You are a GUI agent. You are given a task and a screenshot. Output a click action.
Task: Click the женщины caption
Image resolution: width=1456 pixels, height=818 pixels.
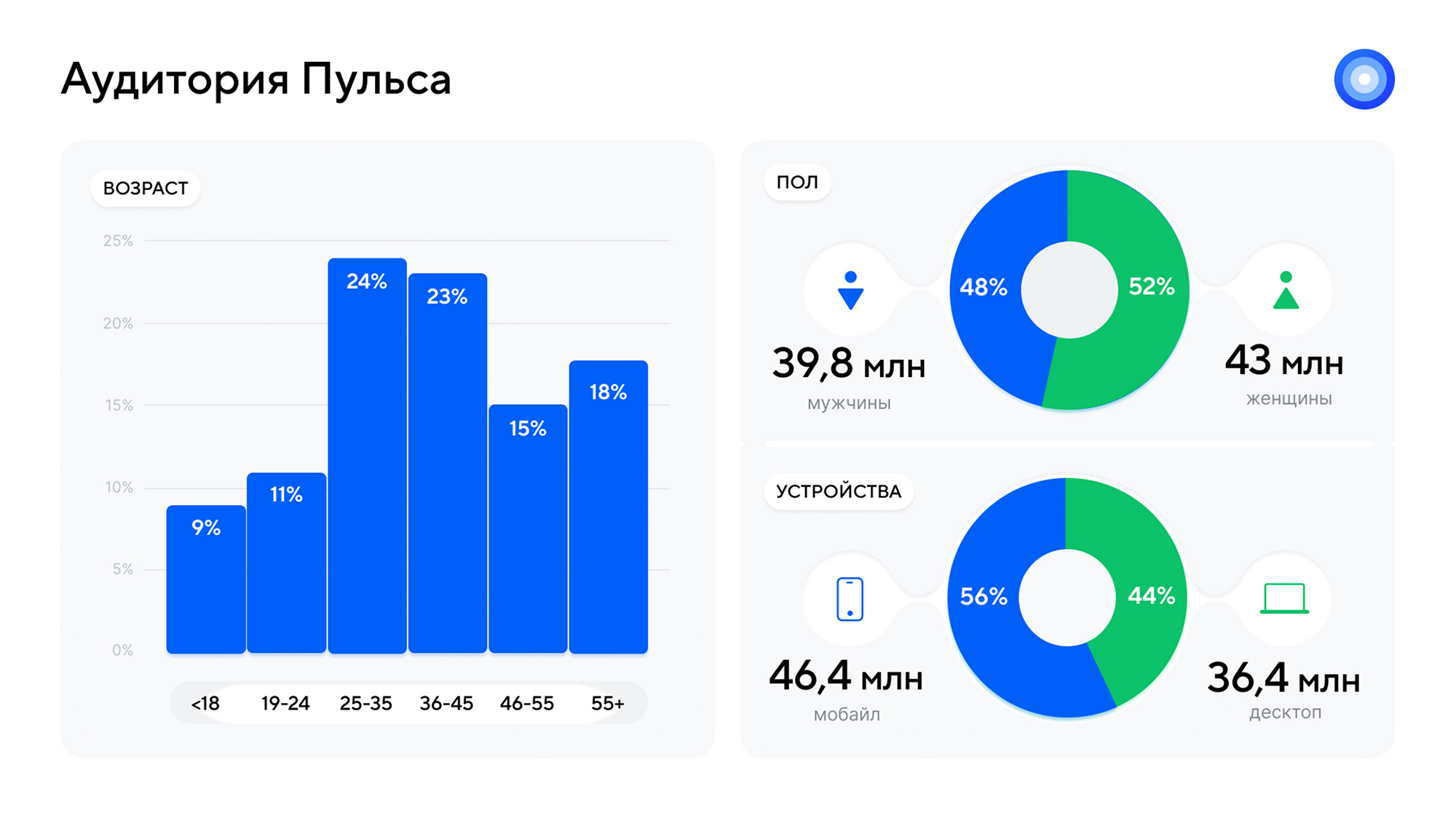click(1289, 399)
